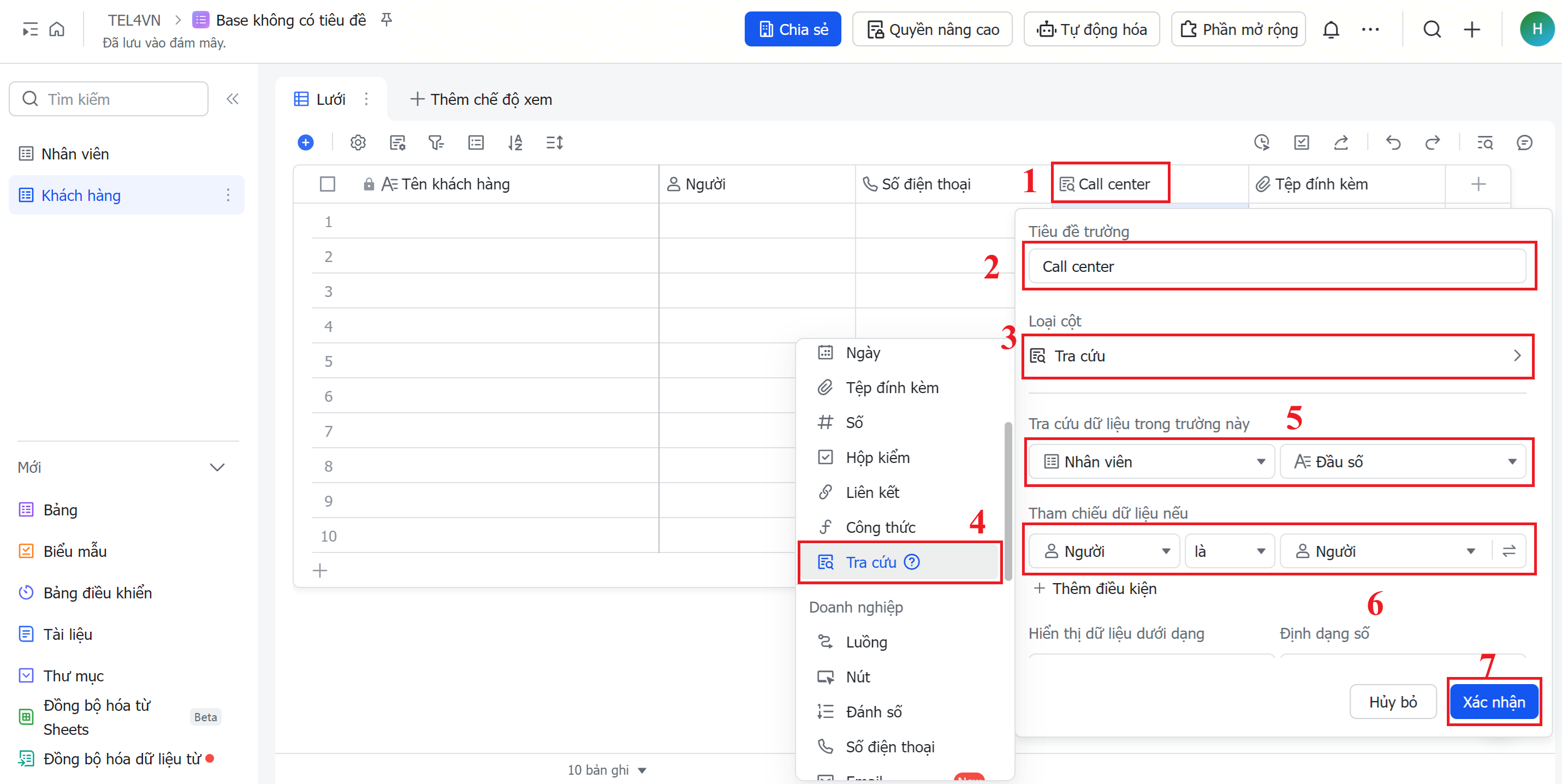Click the row height icon
1562x784 pixels.
(554, 142)
